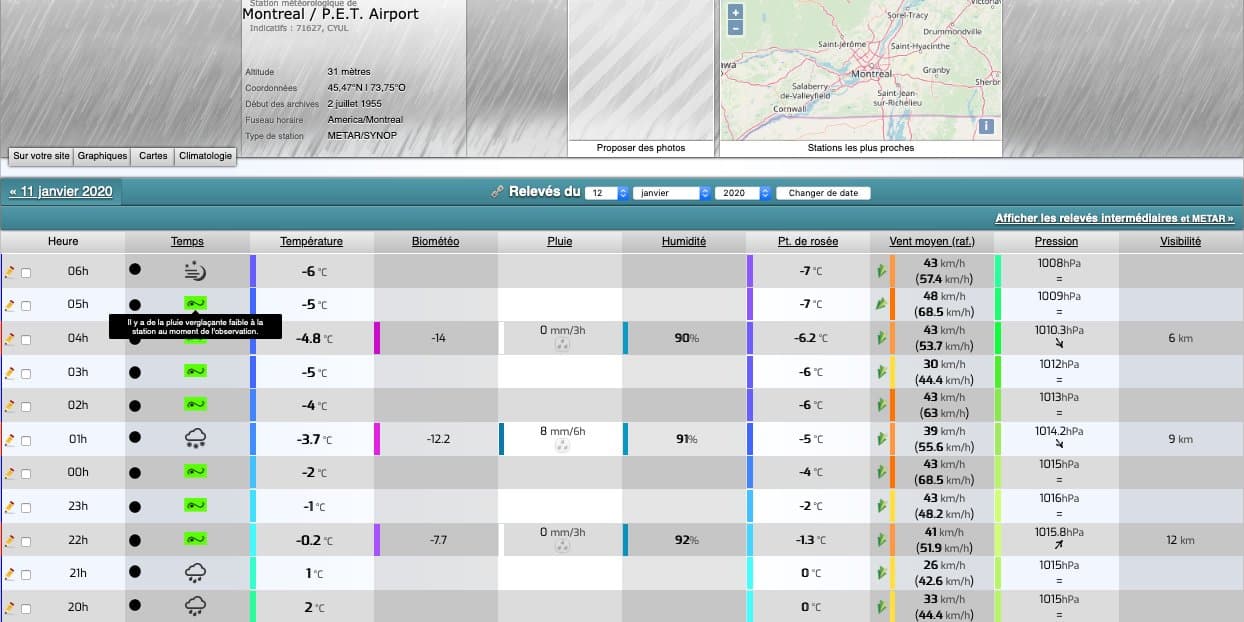Click the wind direction arrow for 05h

(881, 304)
